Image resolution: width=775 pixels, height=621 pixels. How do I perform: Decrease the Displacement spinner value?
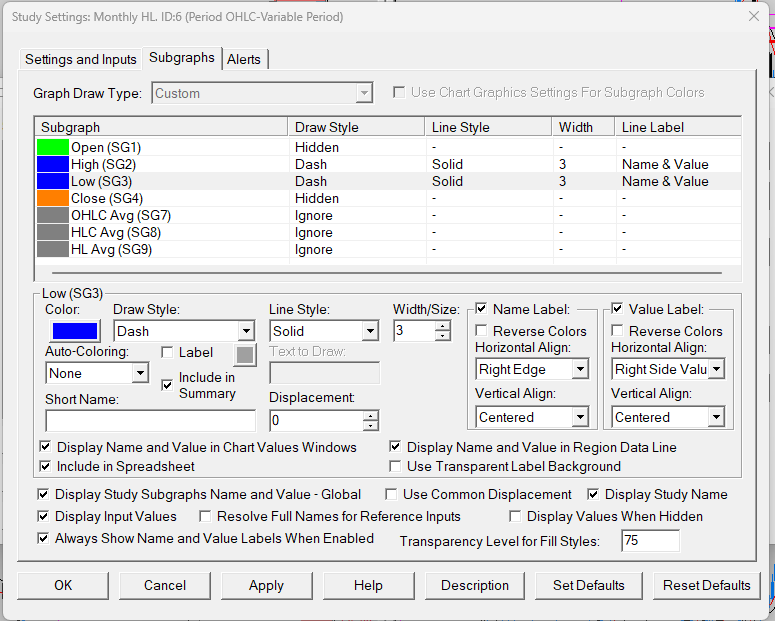click(371, 426)
